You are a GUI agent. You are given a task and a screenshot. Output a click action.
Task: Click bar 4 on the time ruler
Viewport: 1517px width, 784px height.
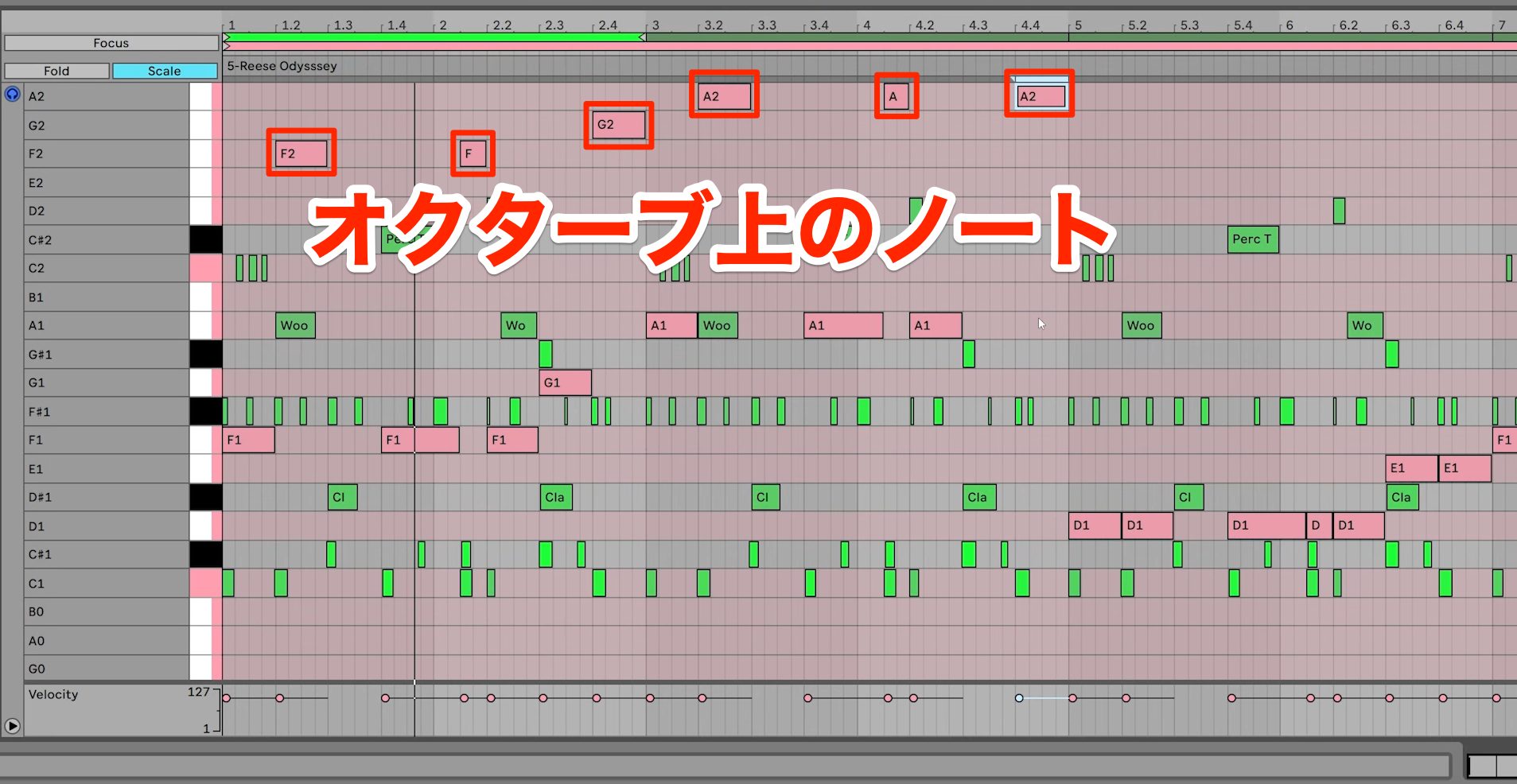pyautogui.click(x=867, y=25)
